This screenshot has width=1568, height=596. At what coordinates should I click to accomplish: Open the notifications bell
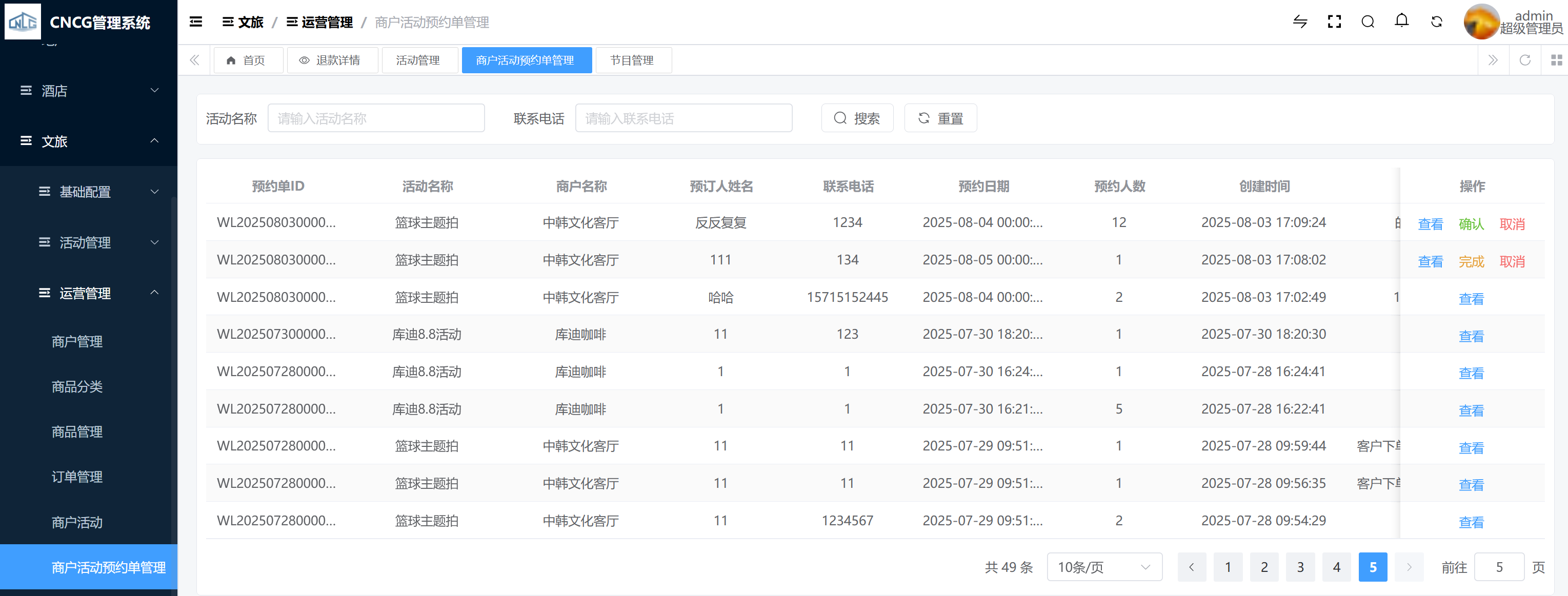tap(1401, 22)
